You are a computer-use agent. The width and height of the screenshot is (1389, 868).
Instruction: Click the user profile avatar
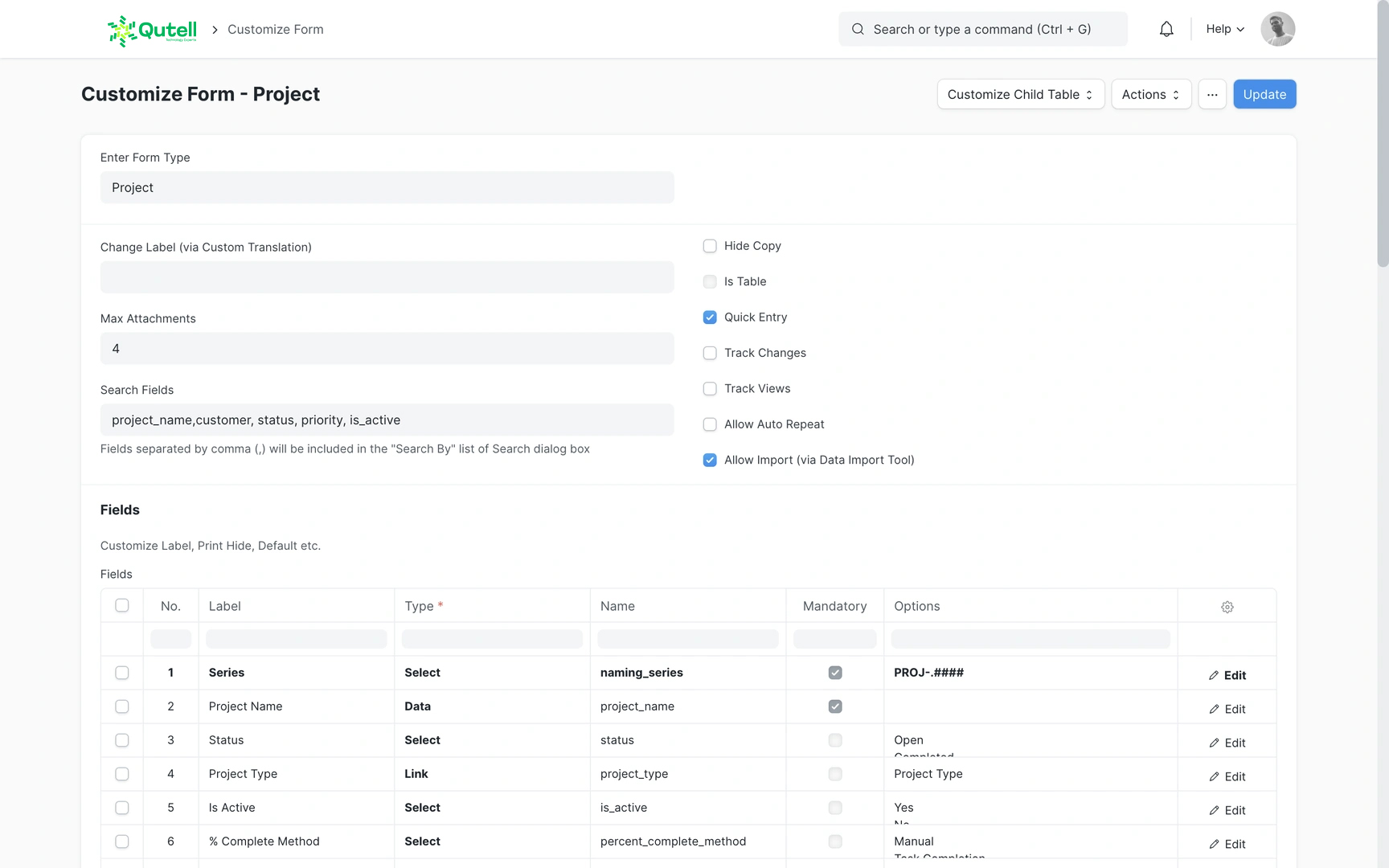[1277, 30]
